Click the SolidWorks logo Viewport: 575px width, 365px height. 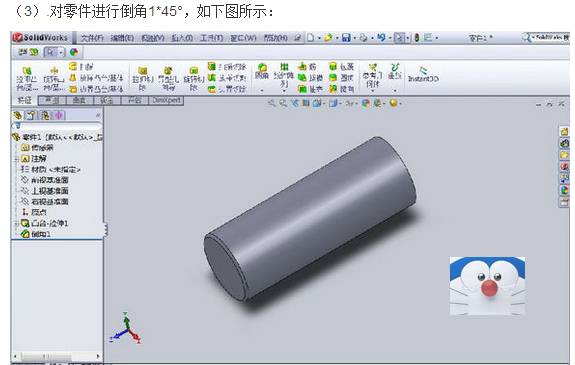40,37
